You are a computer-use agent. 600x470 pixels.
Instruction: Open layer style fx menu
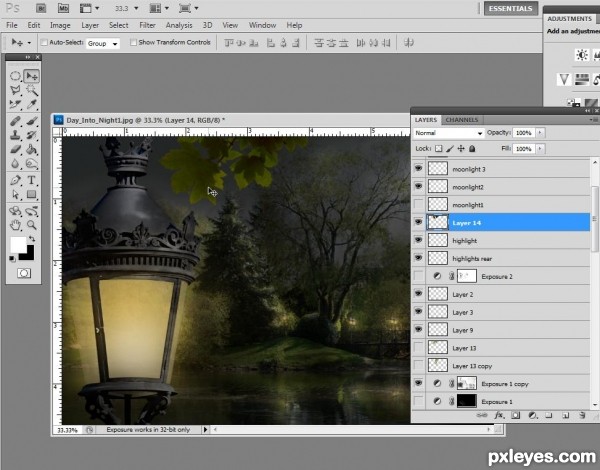(499, 415)
